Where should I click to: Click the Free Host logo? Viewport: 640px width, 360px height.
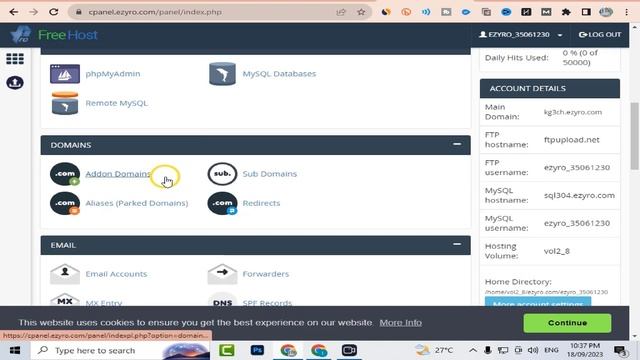54,35
